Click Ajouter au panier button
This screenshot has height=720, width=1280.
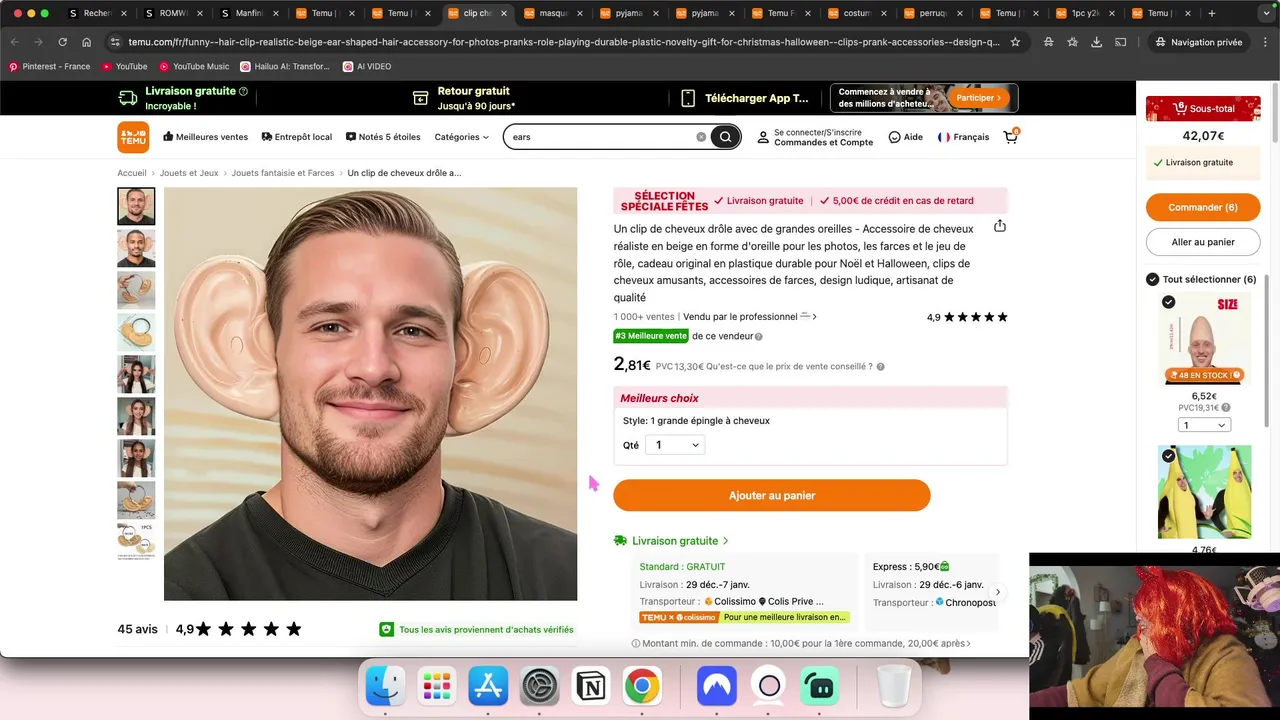[772, 495]
